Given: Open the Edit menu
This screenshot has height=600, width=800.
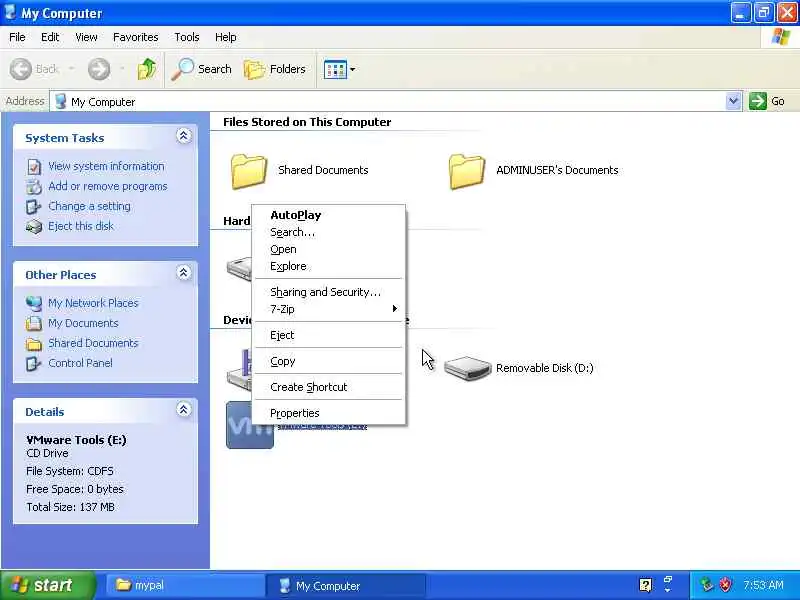Looking at the screenshot, I should tap(50, 37).
